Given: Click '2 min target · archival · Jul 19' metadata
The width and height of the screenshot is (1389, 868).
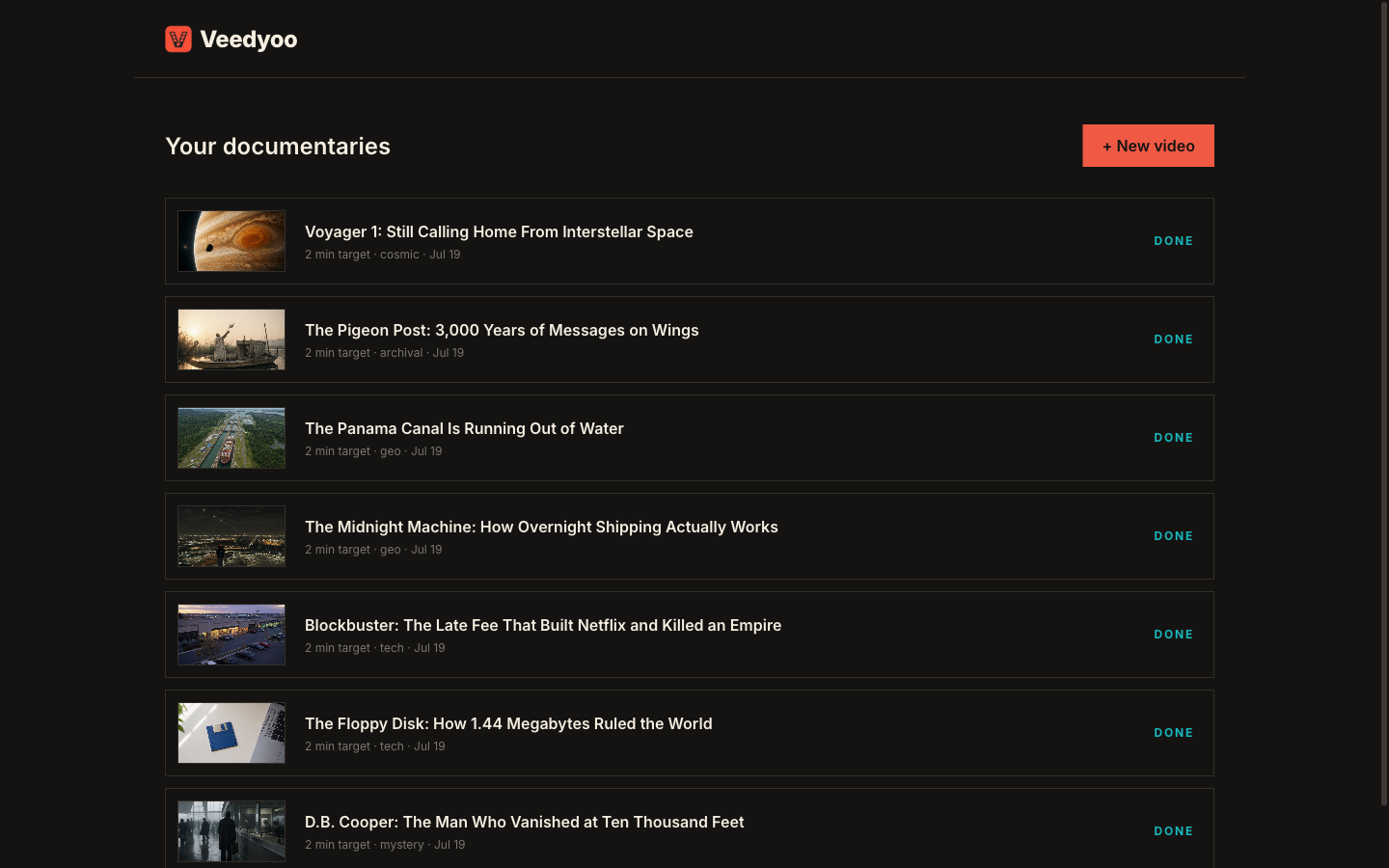Looking at the screenshot, I should (x=385, y=353).
